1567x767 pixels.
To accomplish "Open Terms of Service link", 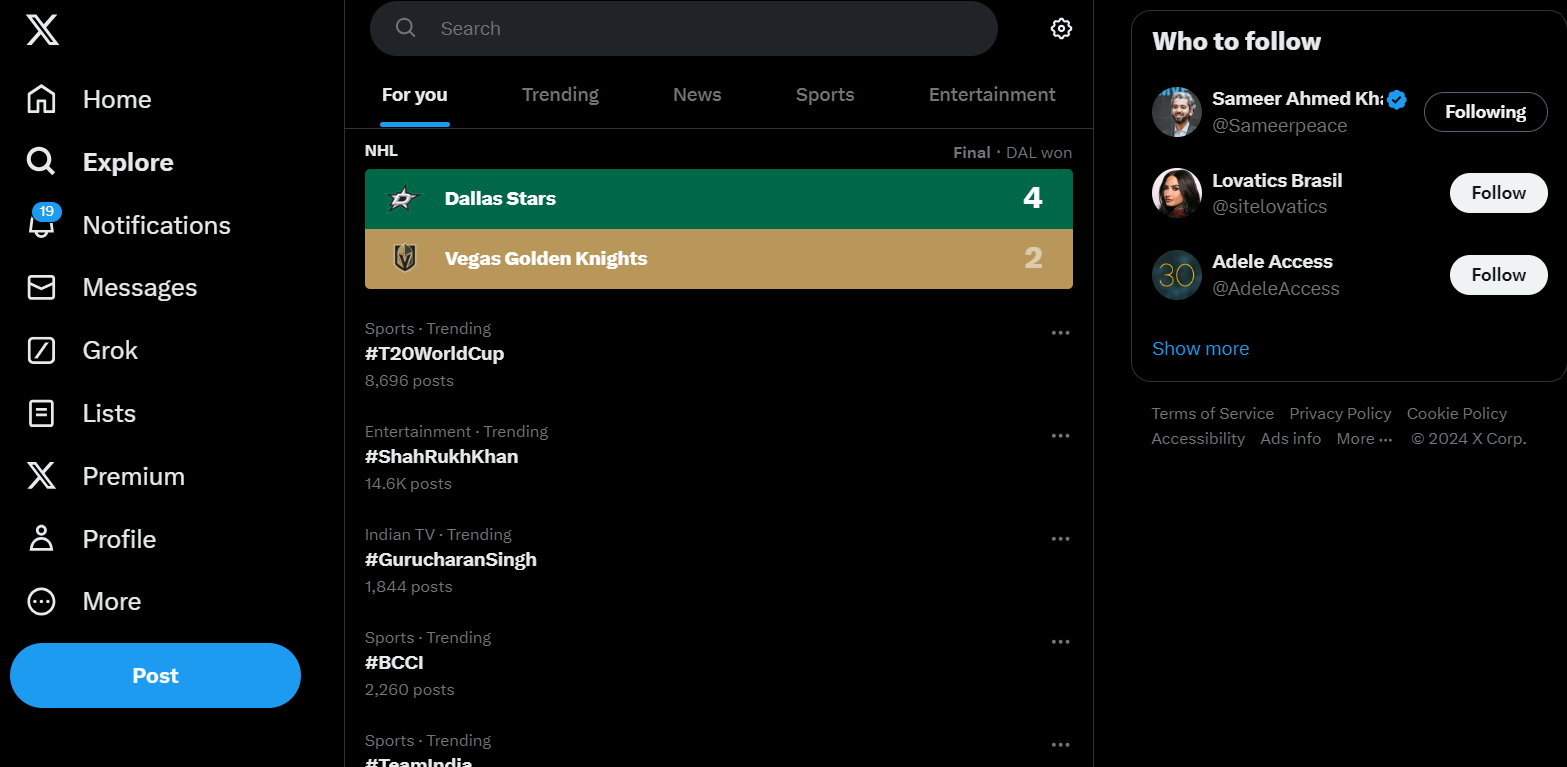I will click(1212, 413).
